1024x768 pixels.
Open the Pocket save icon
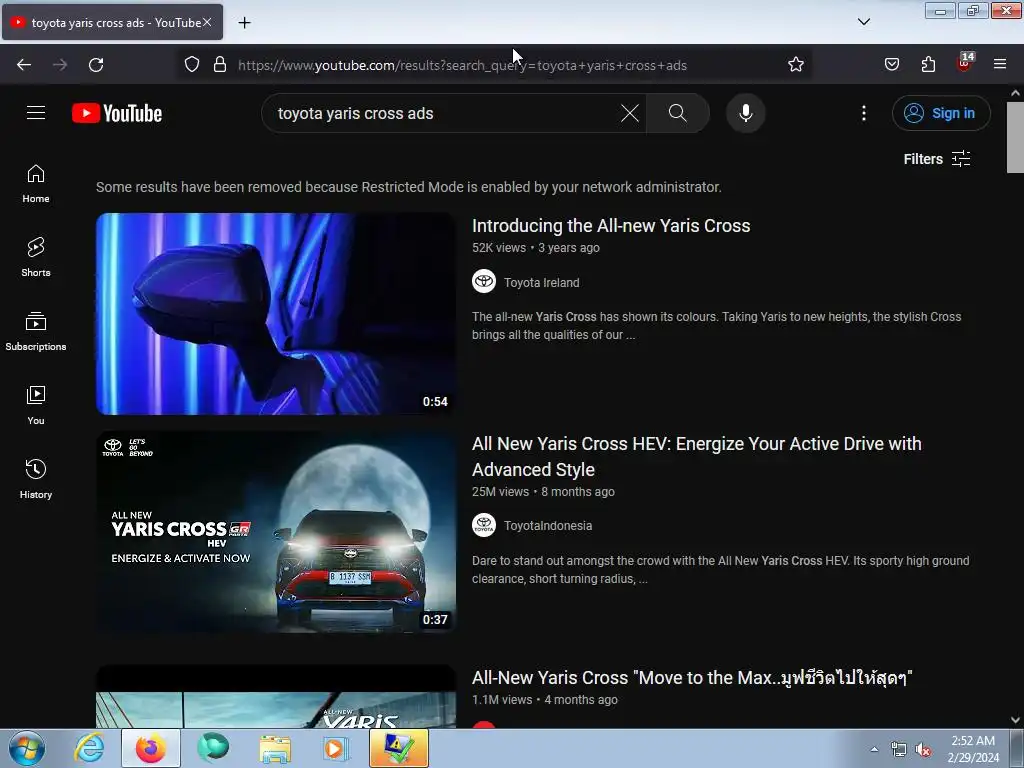891,65
